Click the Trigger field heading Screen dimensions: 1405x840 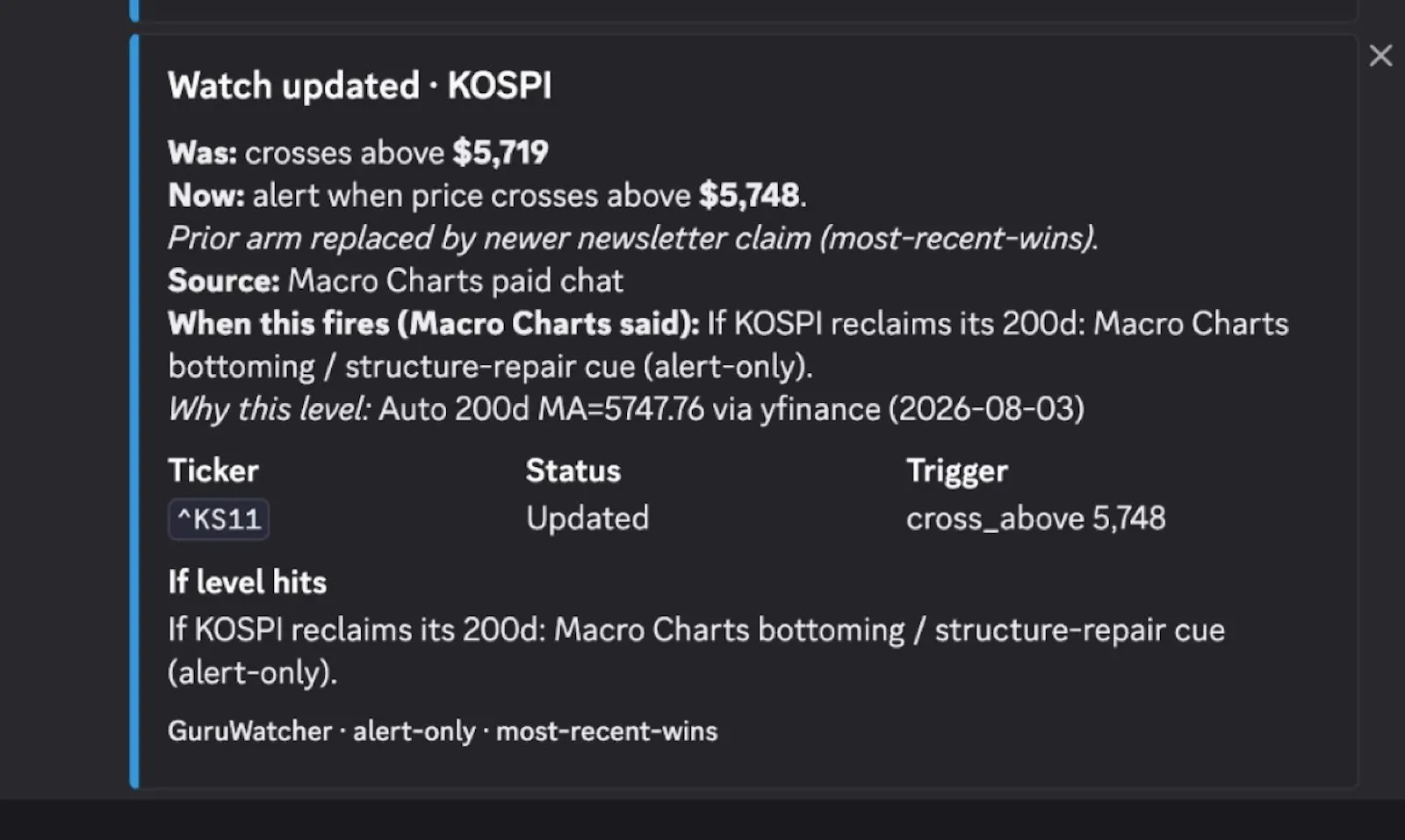coord(957,471)
